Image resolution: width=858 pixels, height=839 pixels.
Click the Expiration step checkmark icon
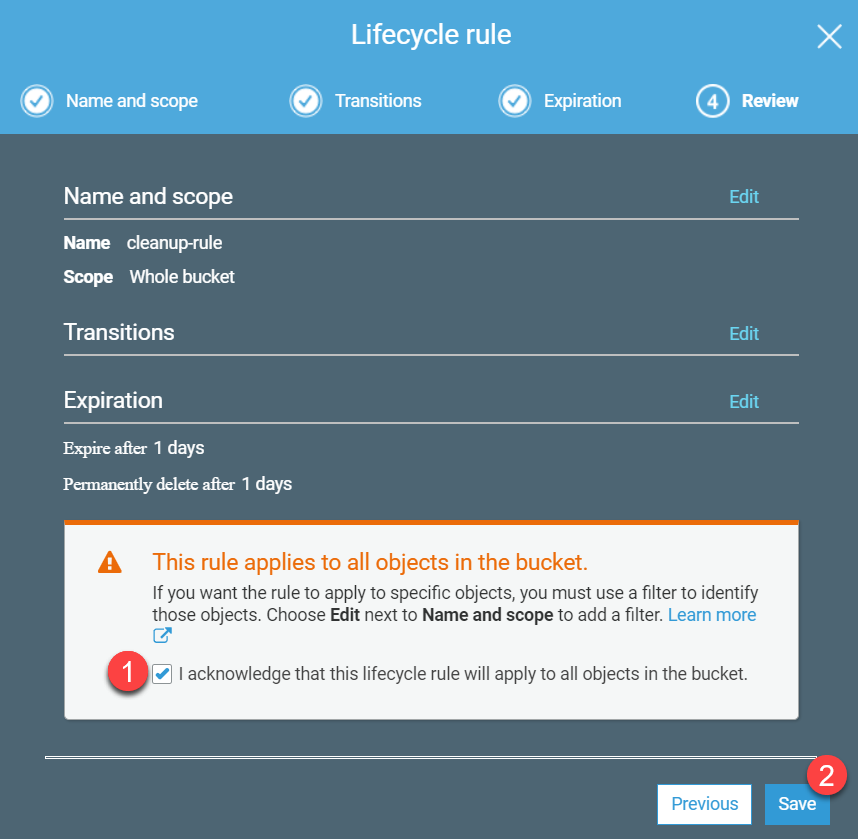(x=514, y=101)
